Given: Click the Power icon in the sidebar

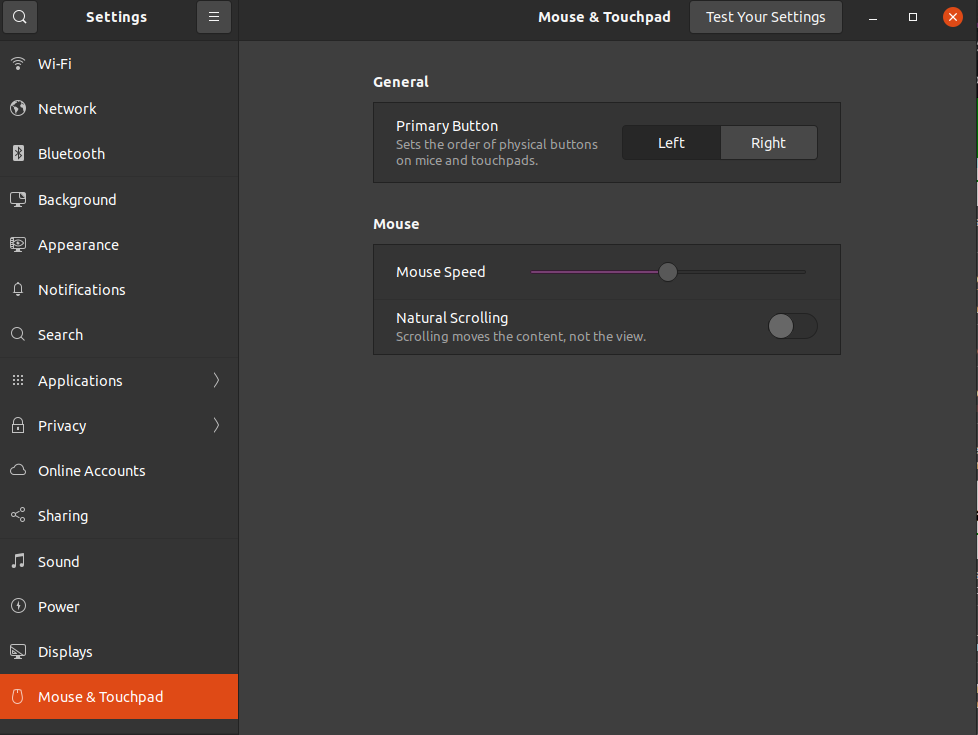Looking at the screenshot, I should [18, 606].
